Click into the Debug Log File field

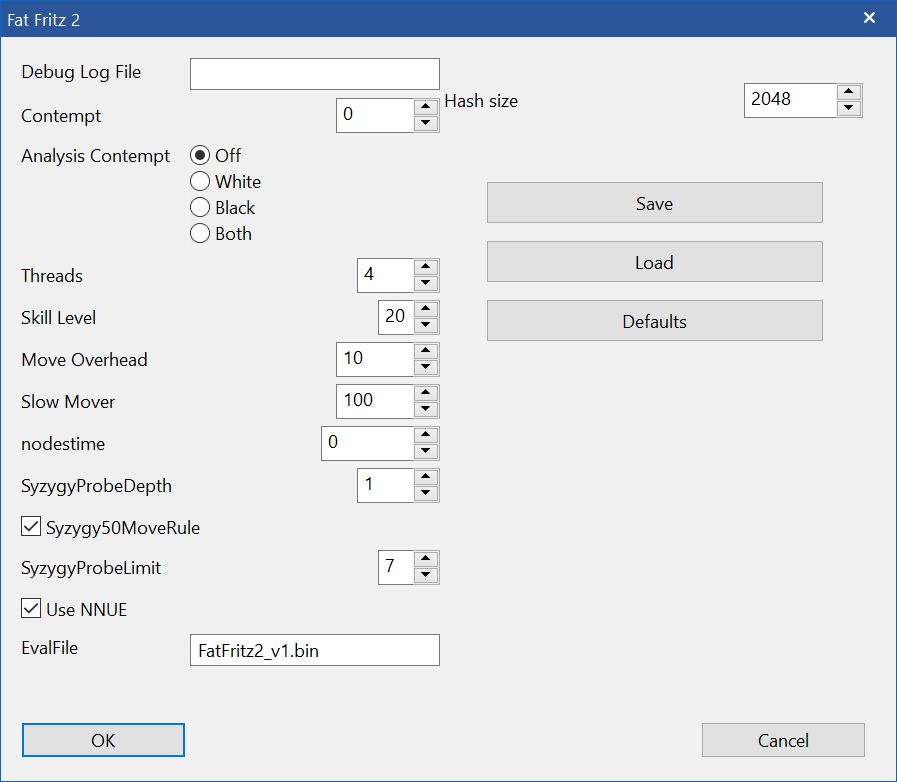pos(314,74)
